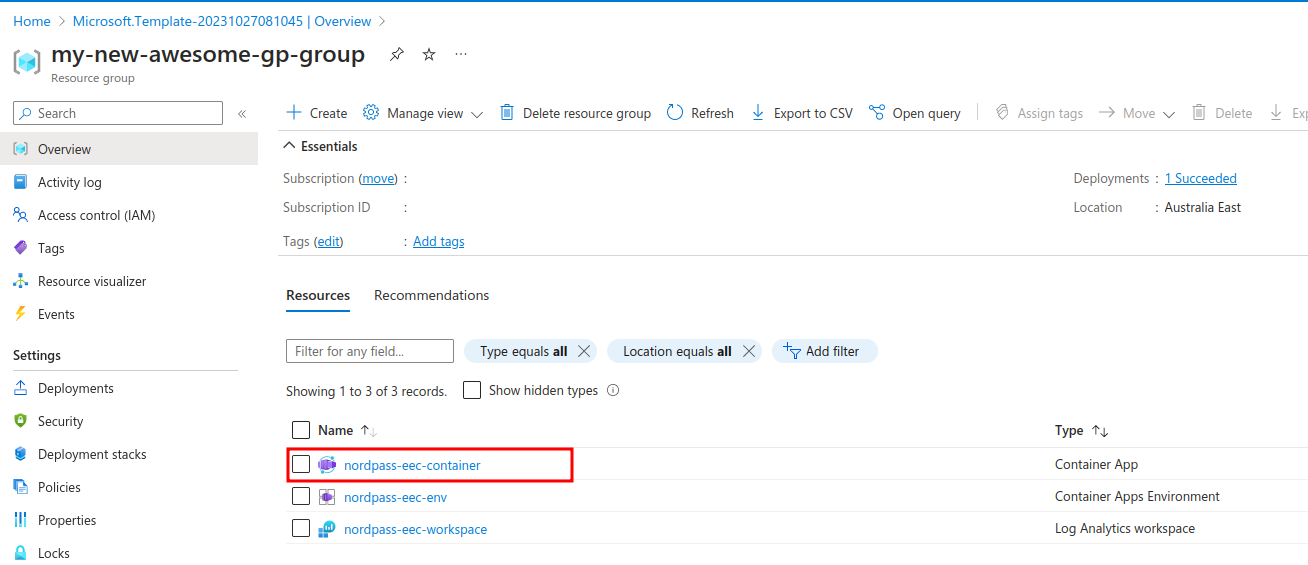Click the subscription move link
Screen dimensions: 1308x565
[x=378, y=178]
